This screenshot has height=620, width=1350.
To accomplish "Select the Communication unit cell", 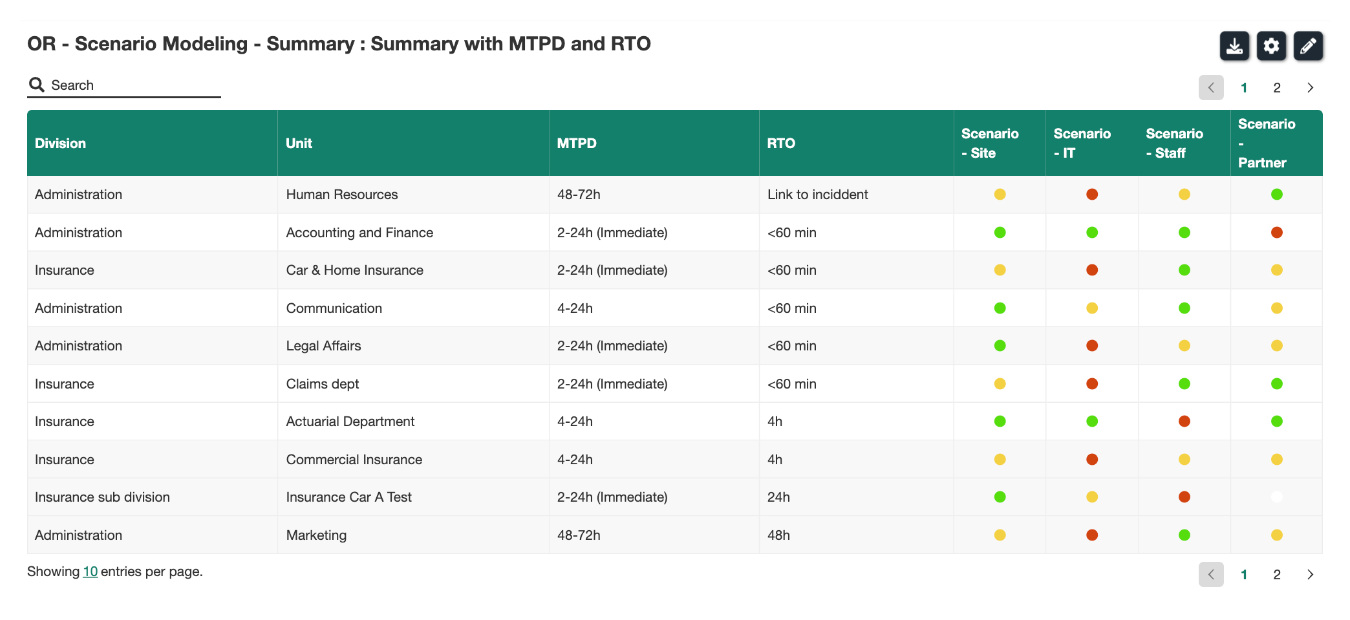I will pyautogui.click(x=413, y=308).
